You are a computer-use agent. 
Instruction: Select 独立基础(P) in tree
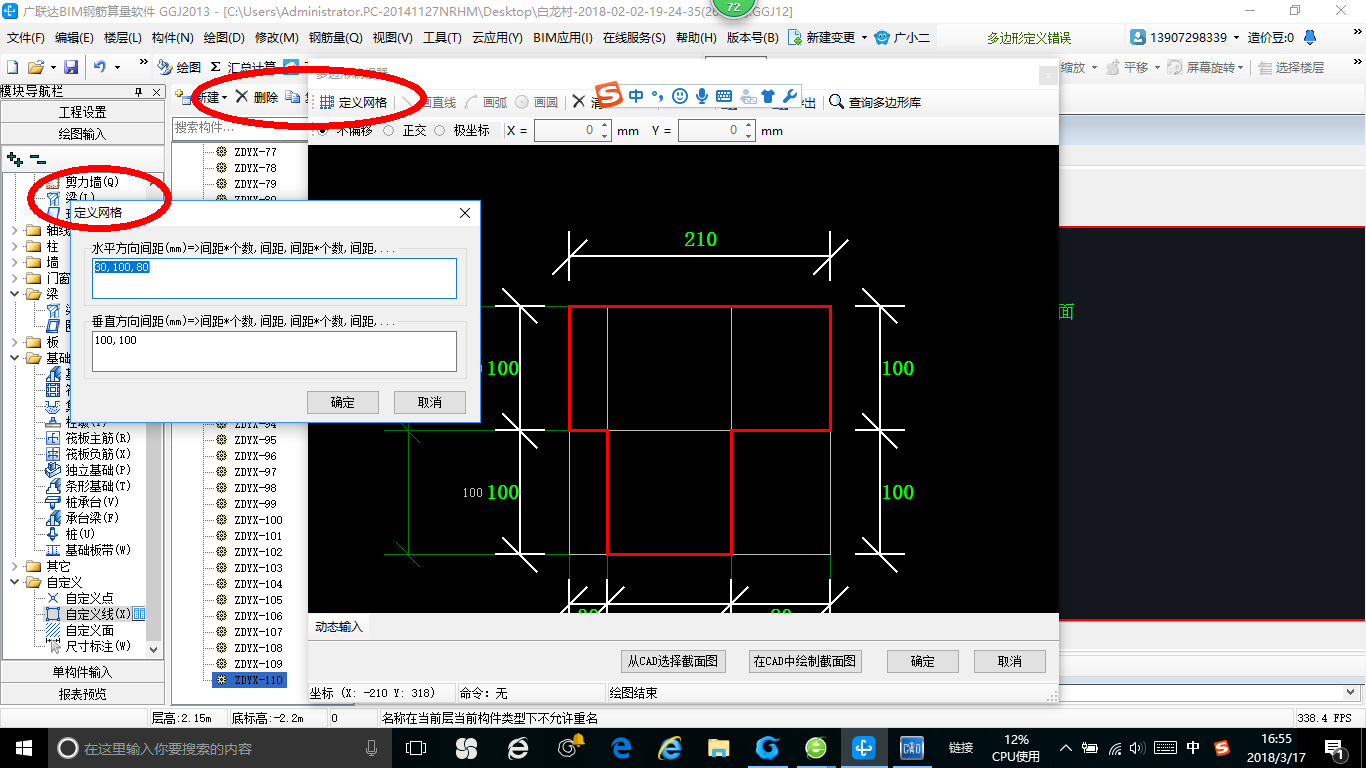point(89,470)
